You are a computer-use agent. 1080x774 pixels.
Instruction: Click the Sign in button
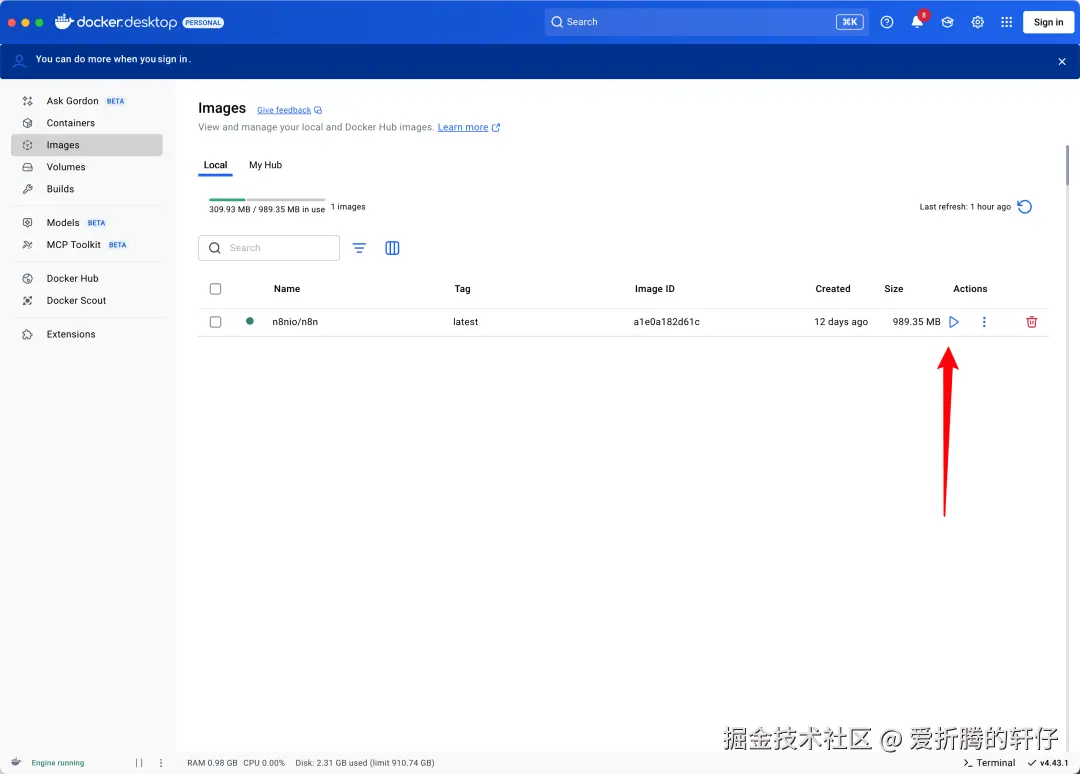click(x=1047, y=21)
